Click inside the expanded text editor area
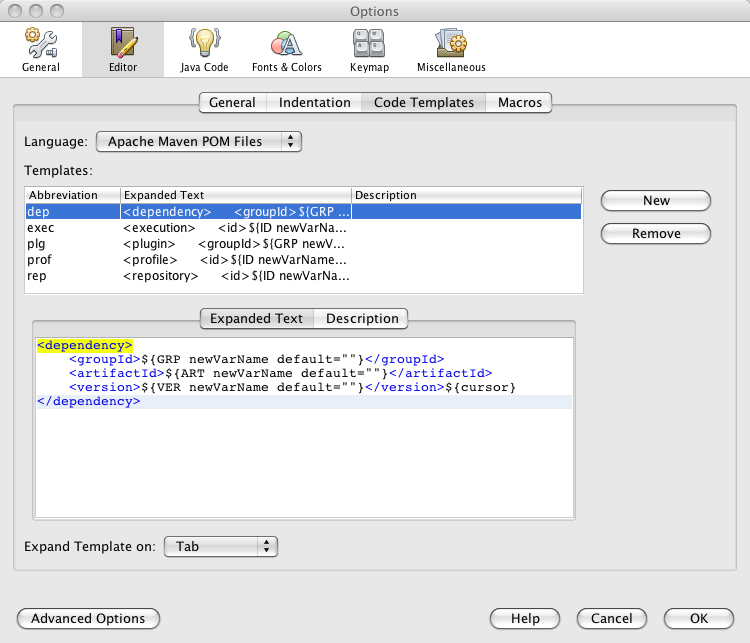Screen dimensions: 750x643 (x=304, y=460)
